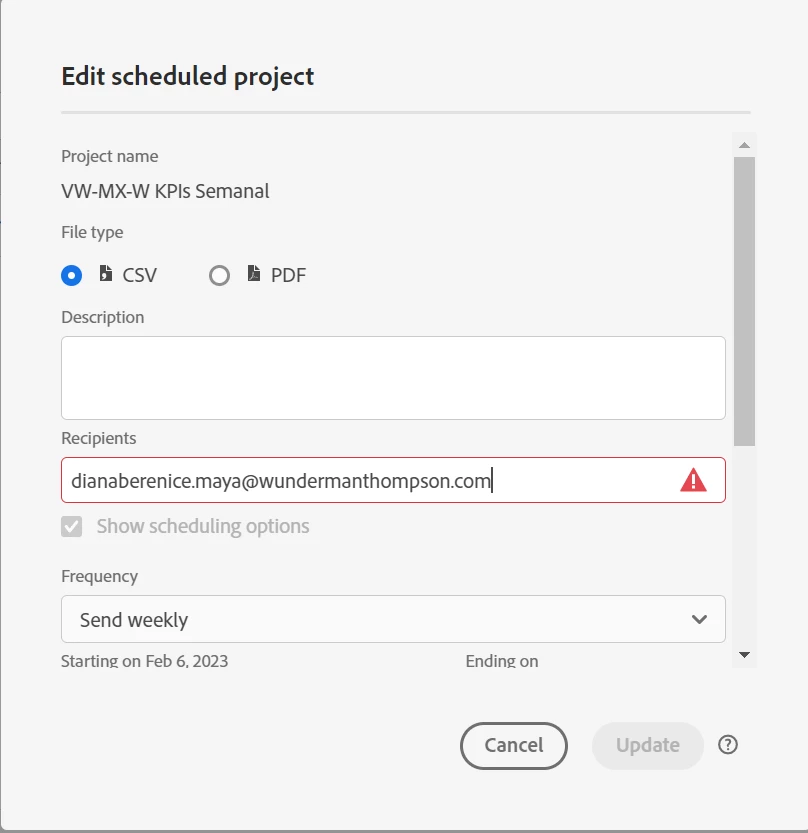Click the vertical scrollbar thumb
This screenshot has width=808, height=833.
[x=744, y=300]
